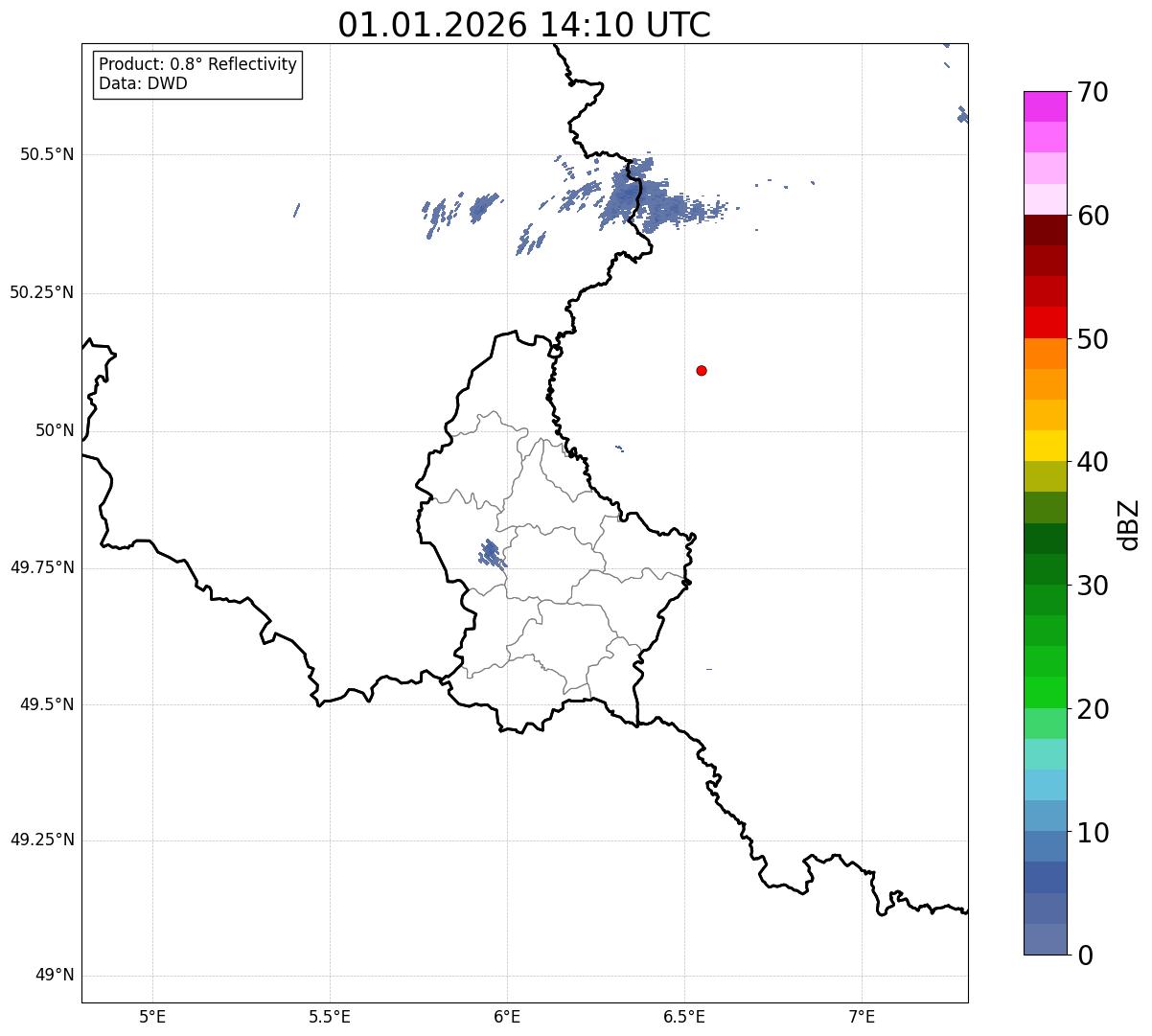This screenshot has width=1152, height=1036.
Task: Click the 50.25°N latitude label
Action: coord(42,292)
